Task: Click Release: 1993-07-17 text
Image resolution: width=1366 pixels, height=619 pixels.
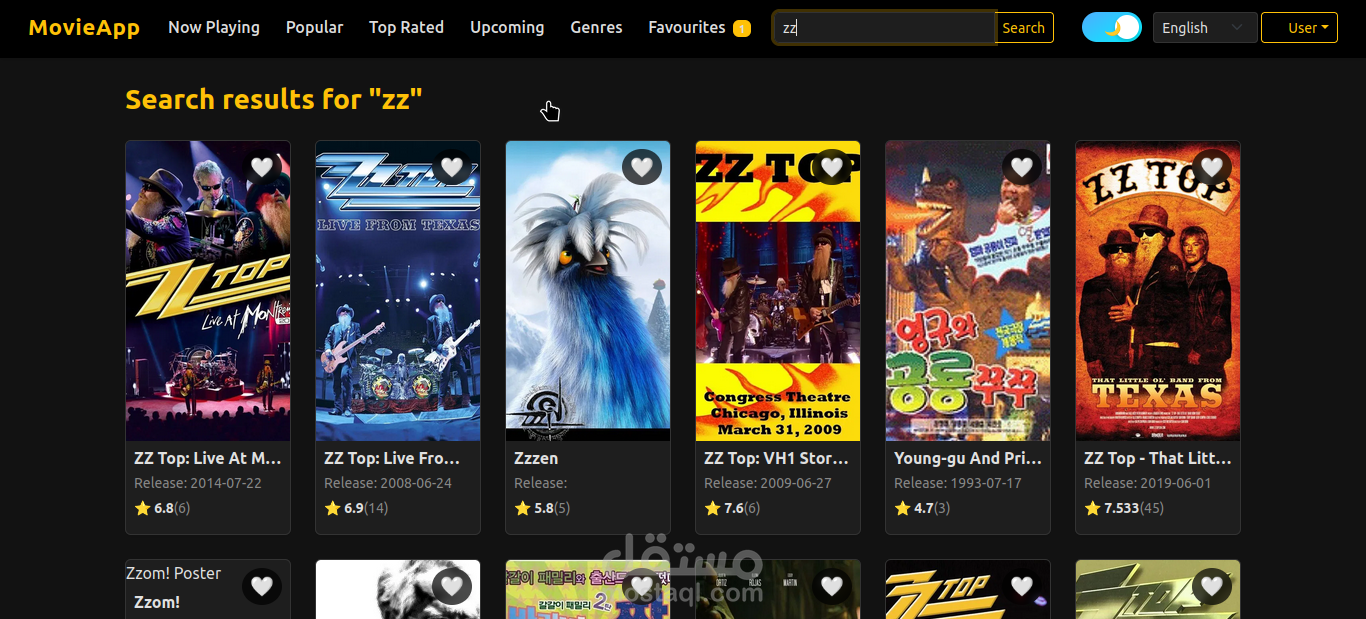Action: pos(958,483)
